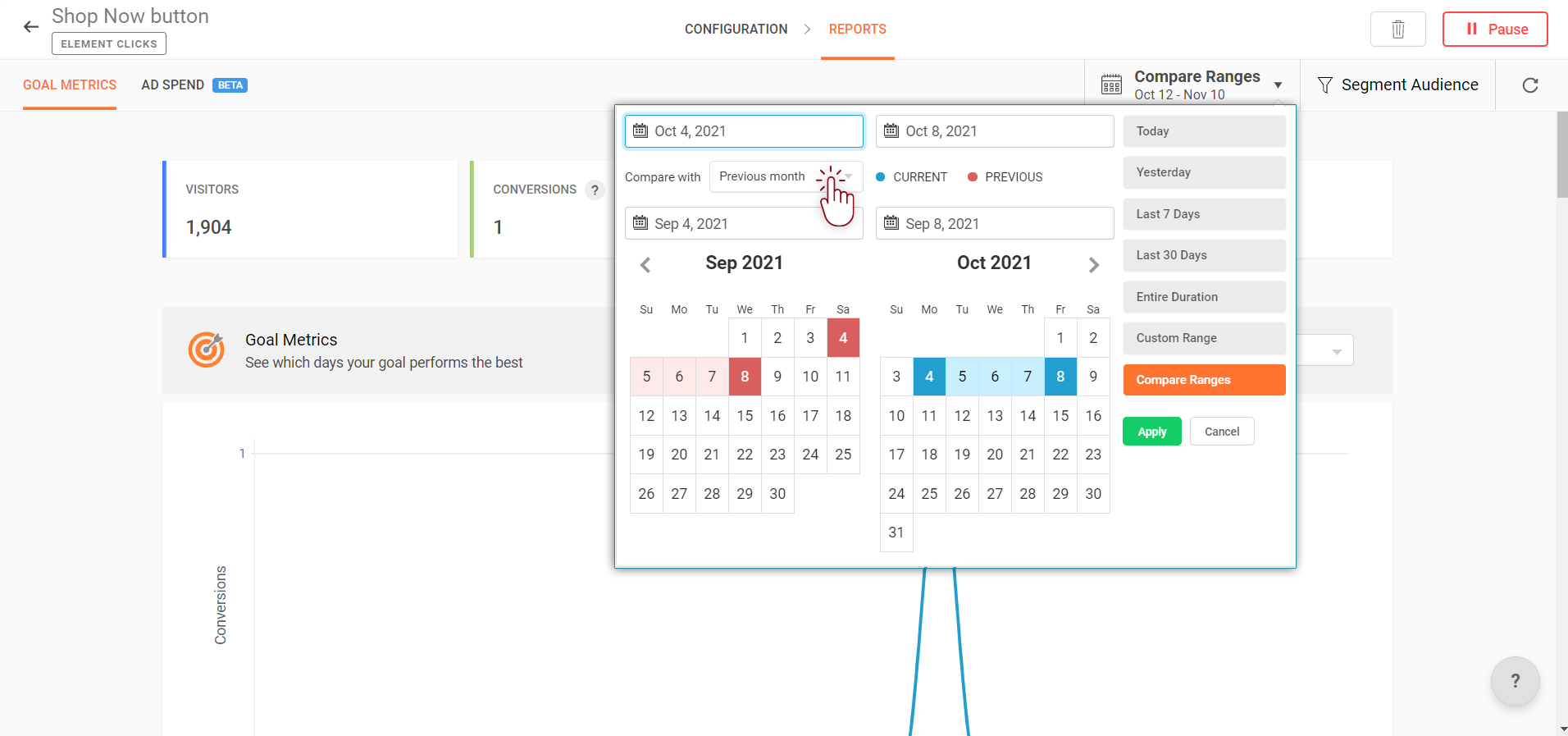Select October 1 in Oct 2021 calendar
Image resolution: width=1568 pixels, height=736 pixels.
(x=1060, y=338)
